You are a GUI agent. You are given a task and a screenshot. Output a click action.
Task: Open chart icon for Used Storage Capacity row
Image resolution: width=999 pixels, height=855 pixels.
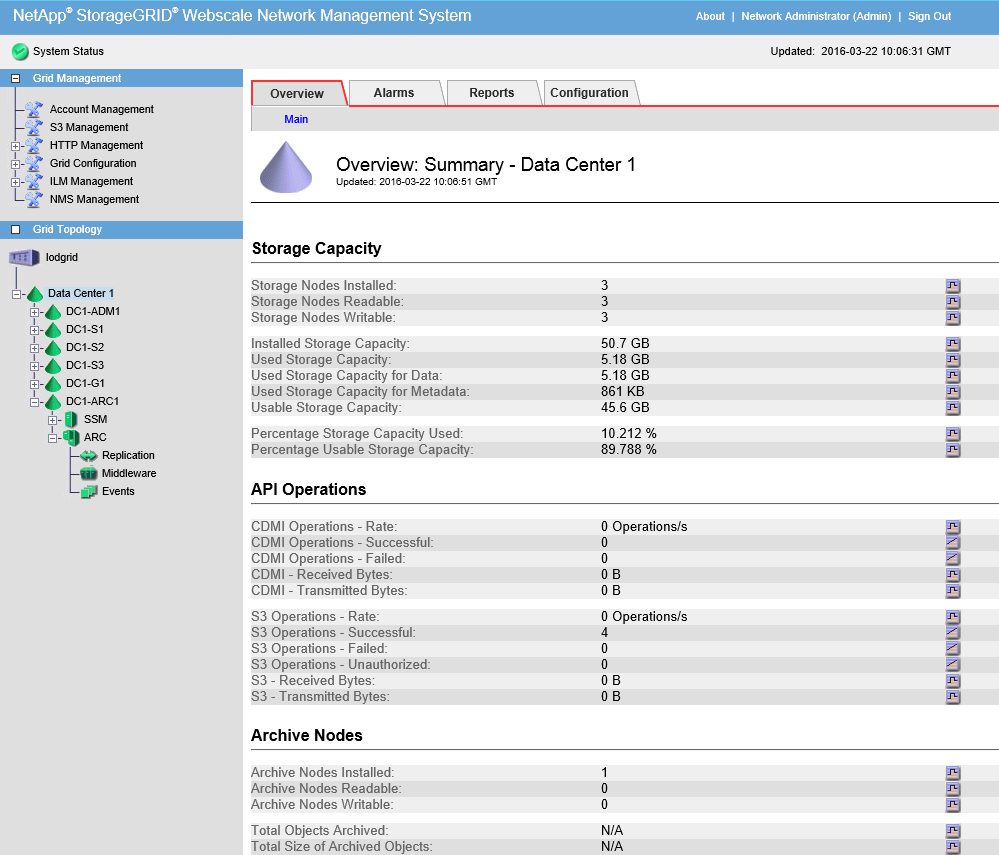point(952,360)
